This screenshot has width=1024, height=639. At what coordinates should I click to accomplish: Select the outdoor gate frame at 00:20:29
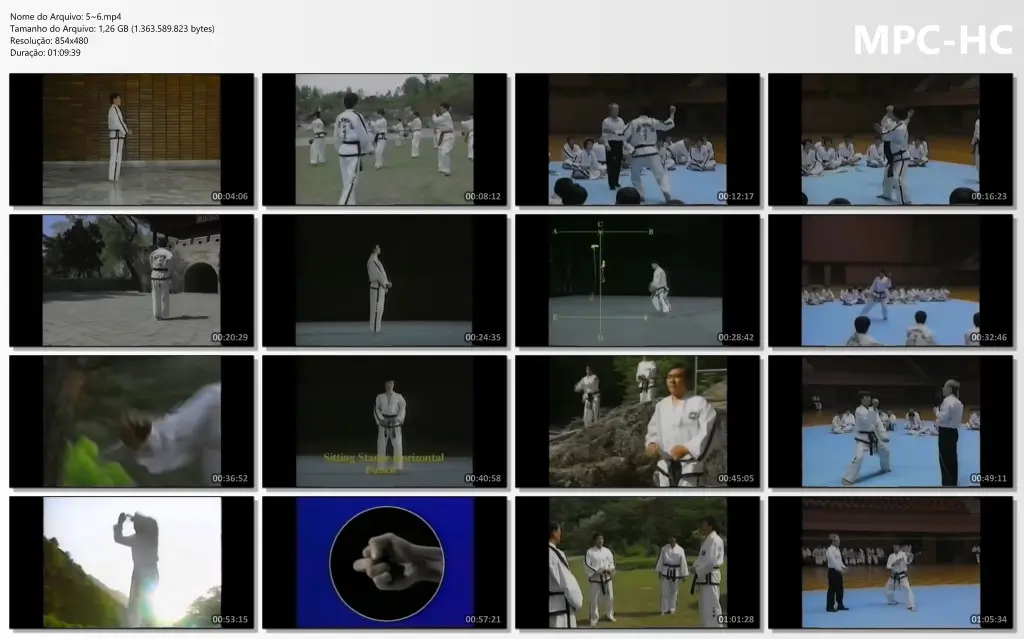pyautogui.click(x=131, y=280)
